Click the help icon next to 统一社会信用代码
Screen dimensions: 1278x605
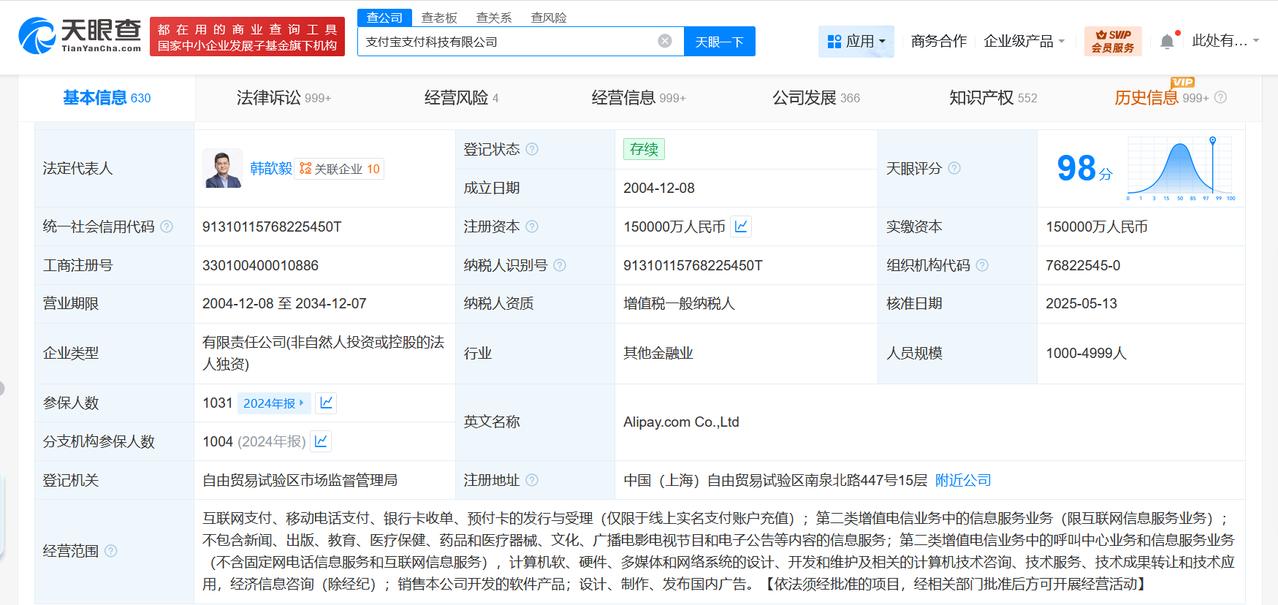pyautogui.click(x=166, y=227)
